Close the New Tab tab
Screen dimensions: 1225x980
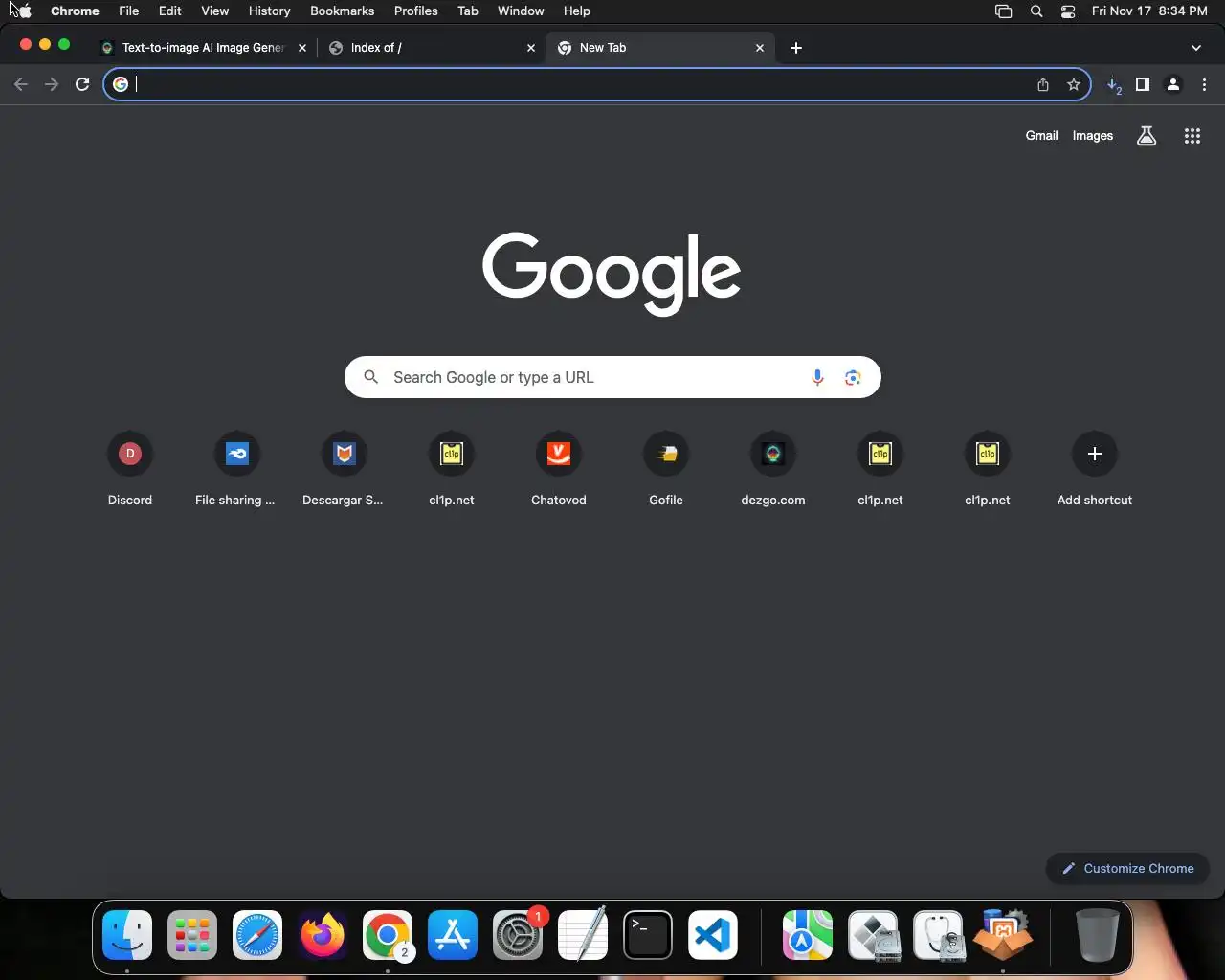pyautogui.click(x=760, y=47)
